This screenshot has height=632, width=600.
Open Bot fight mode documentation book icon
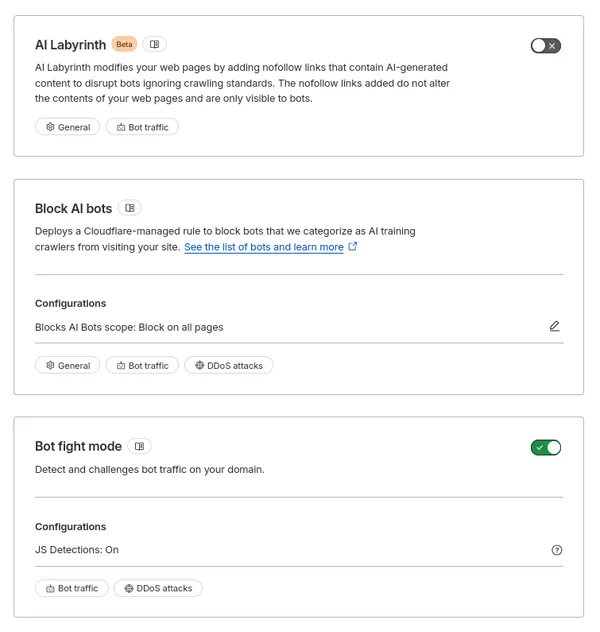point(139,446)
